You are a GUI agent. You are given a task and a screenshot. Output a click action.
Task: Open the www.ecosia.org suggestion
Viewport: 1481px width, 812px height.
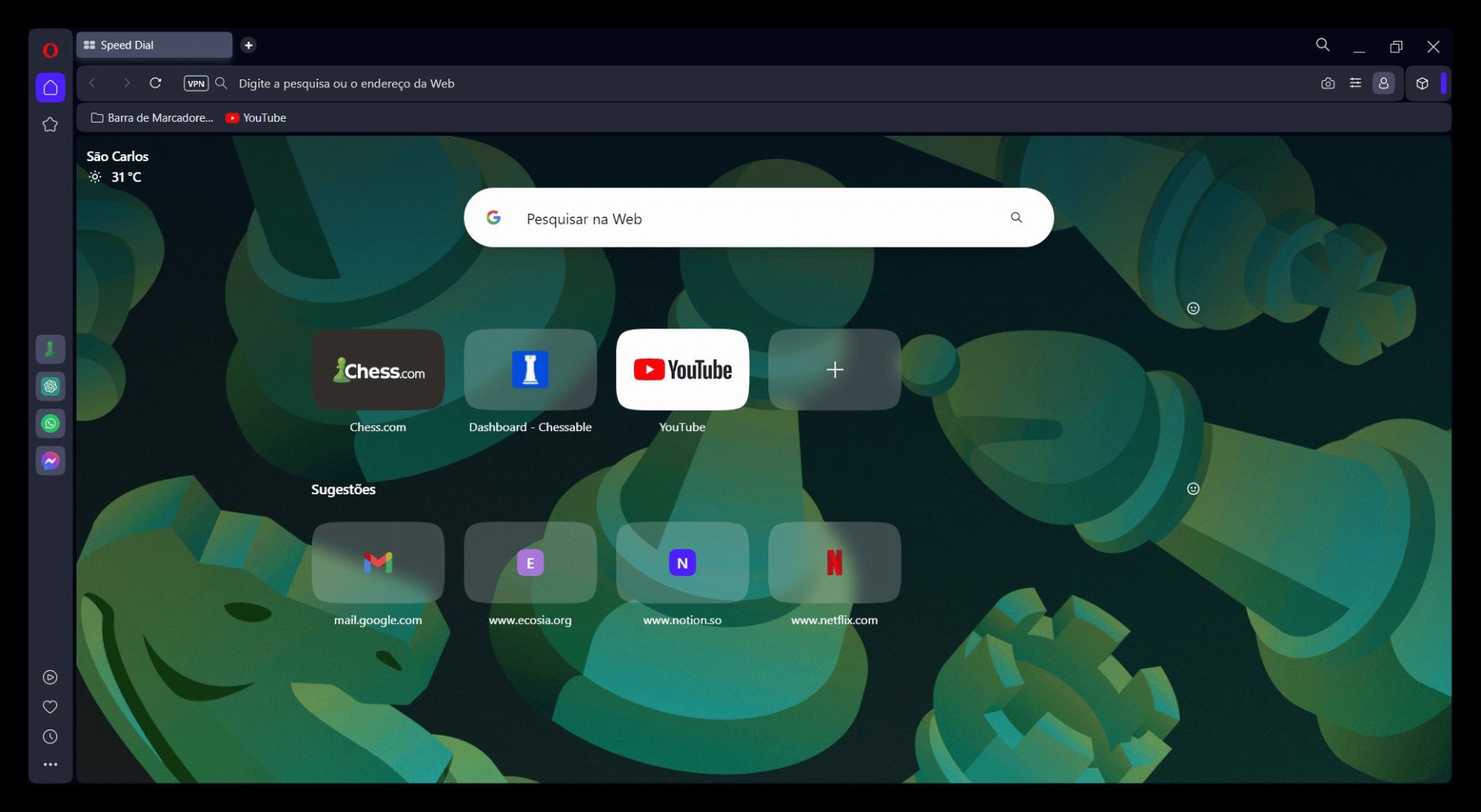tap(530, 563)
